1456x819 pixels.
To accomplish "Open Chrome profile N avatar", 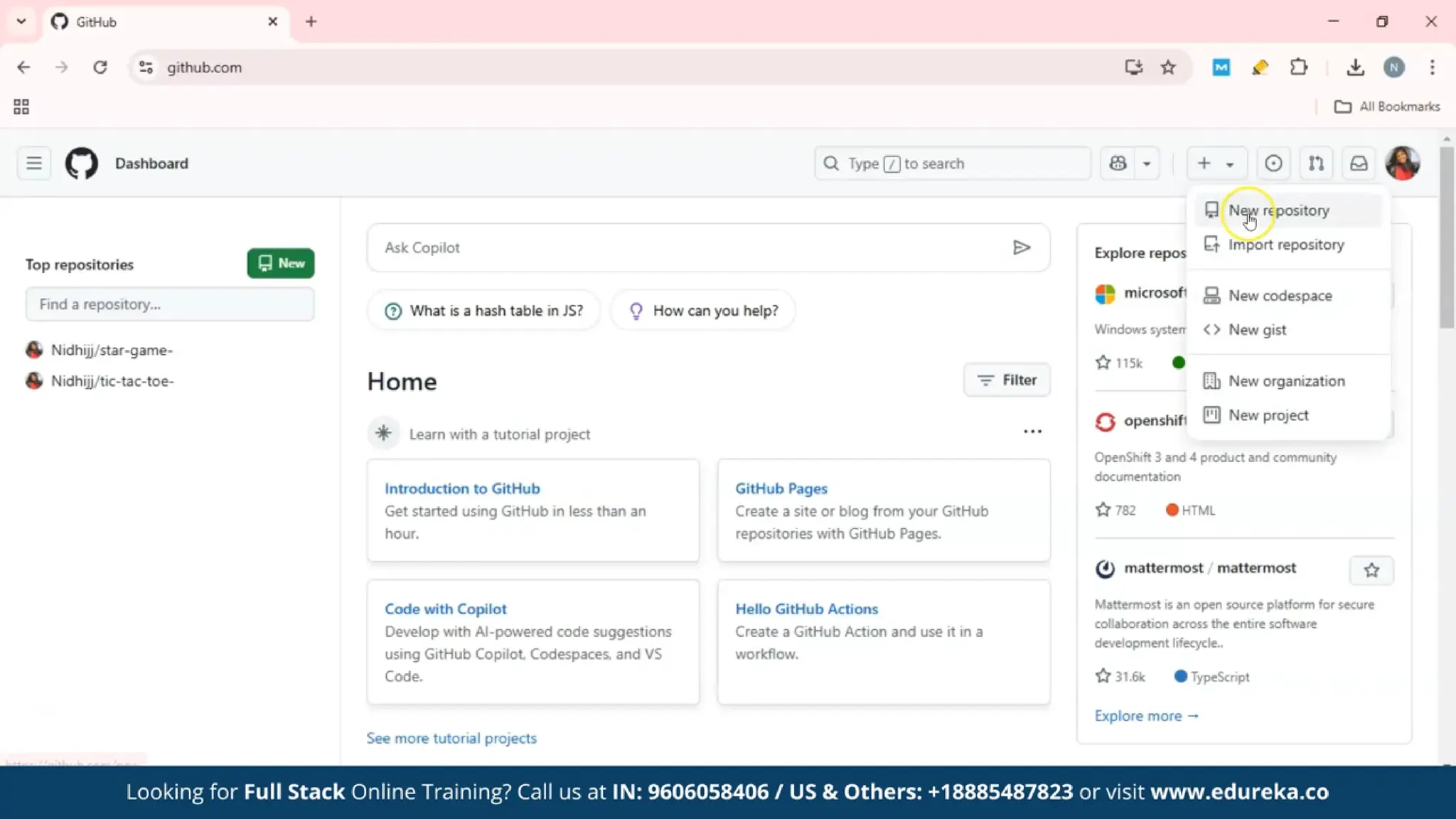I will (1393, 68).
